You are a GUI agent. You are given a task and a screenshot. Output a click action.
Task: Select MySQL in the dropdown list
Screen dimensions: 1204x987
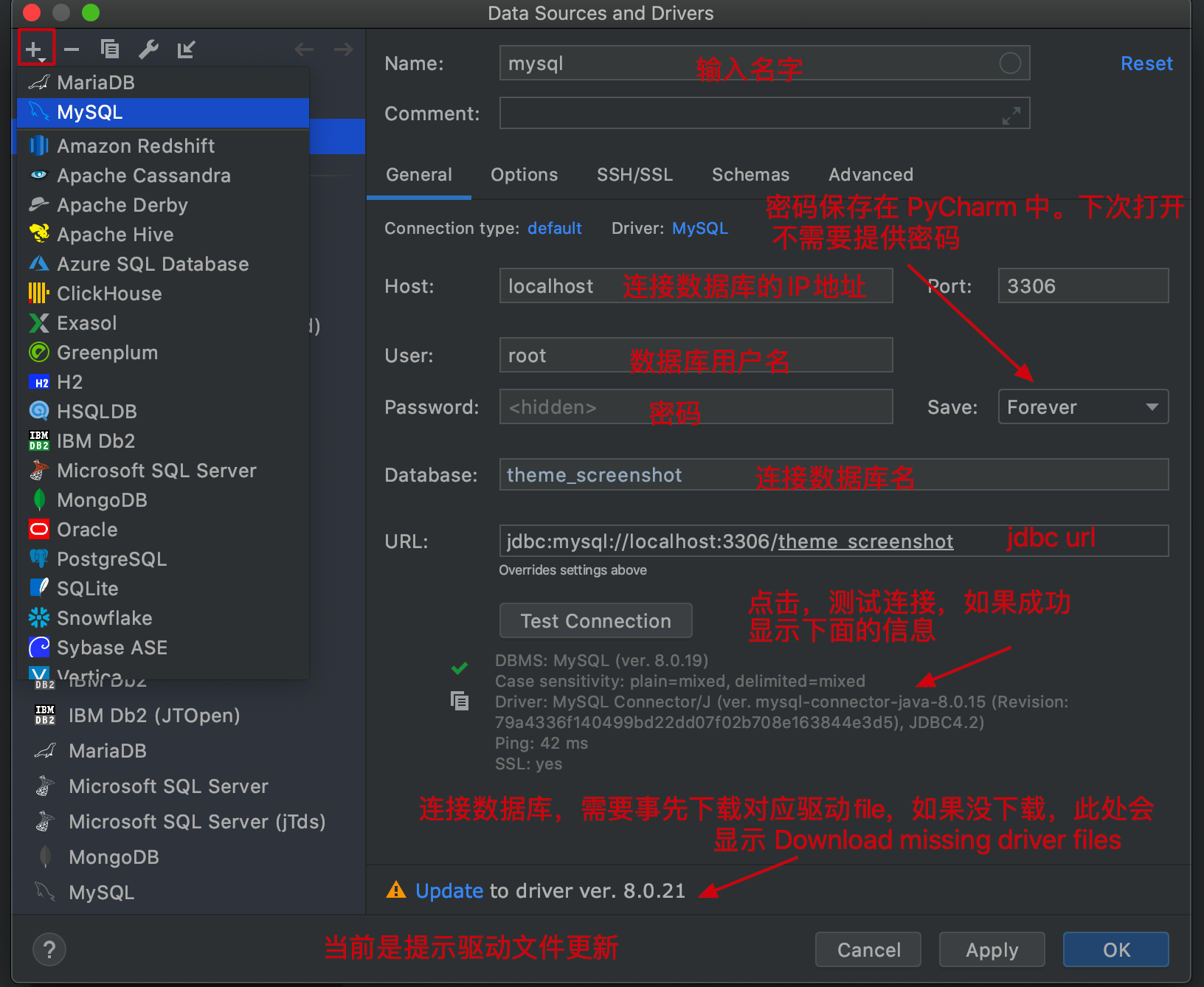[163, 112]
